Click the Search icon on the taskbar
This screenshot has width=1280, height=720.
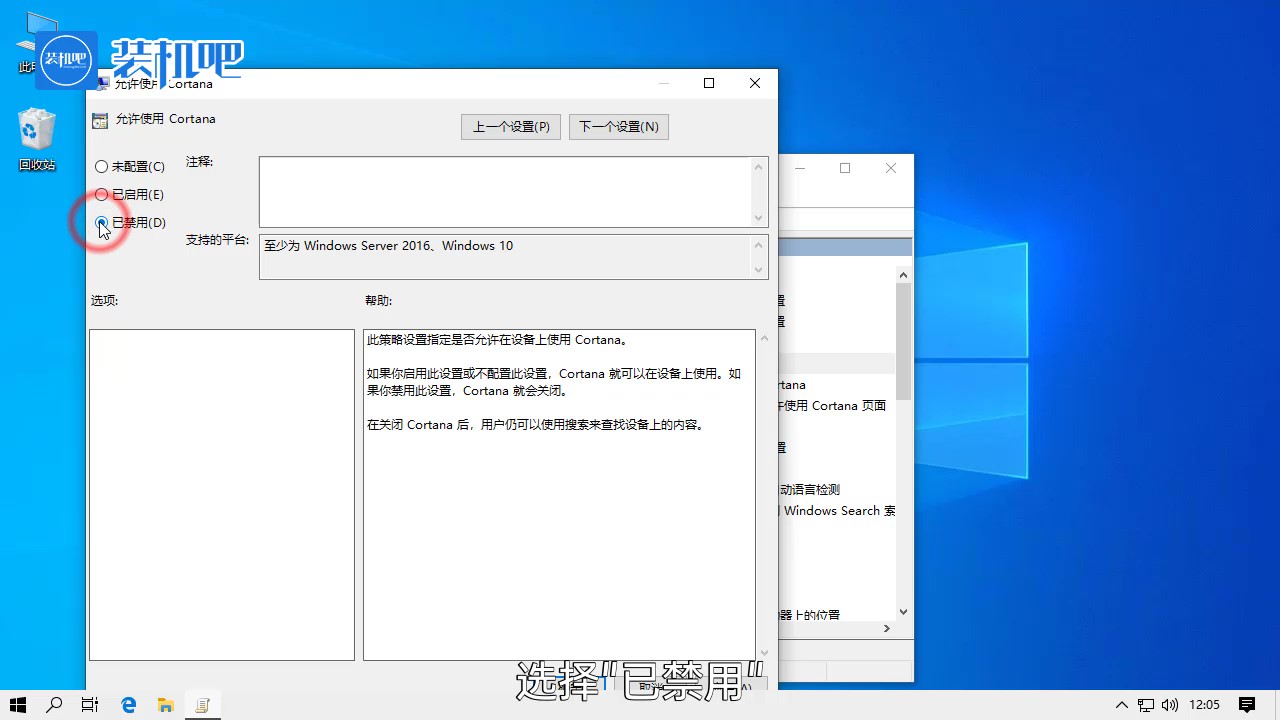coord(54,705)
